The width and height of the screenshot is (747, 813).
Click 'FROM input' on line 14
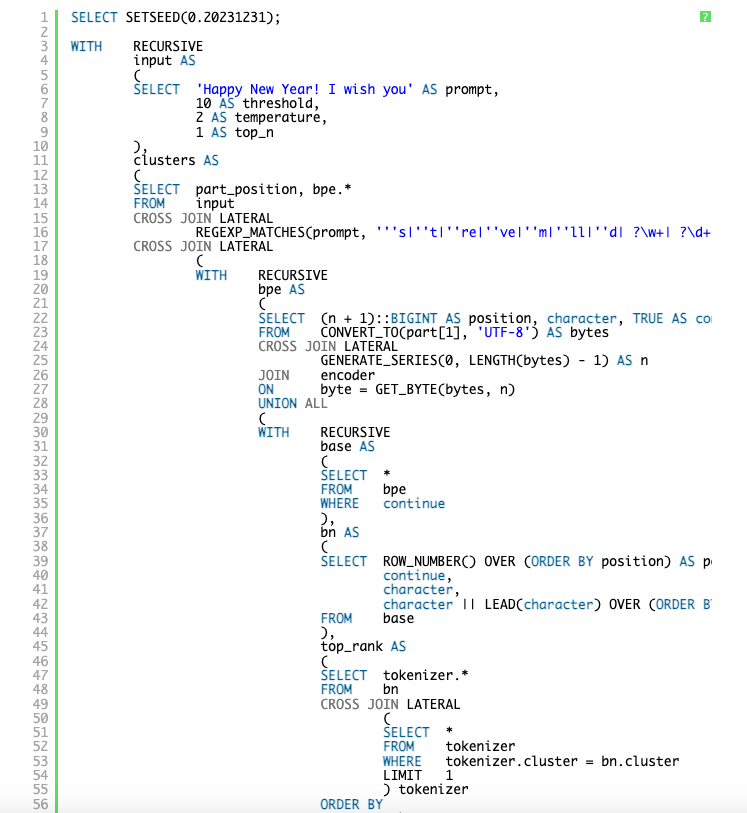pos(184,203)
